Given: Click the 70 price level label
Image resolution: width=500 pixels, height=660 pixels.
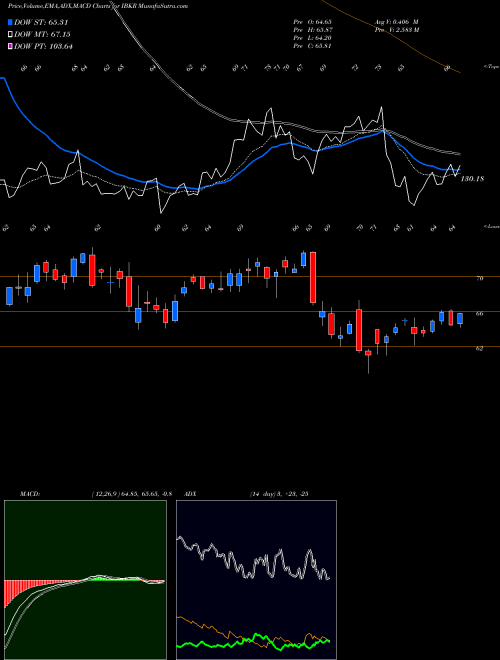Looking at the screenshot, I should point(479,278).
